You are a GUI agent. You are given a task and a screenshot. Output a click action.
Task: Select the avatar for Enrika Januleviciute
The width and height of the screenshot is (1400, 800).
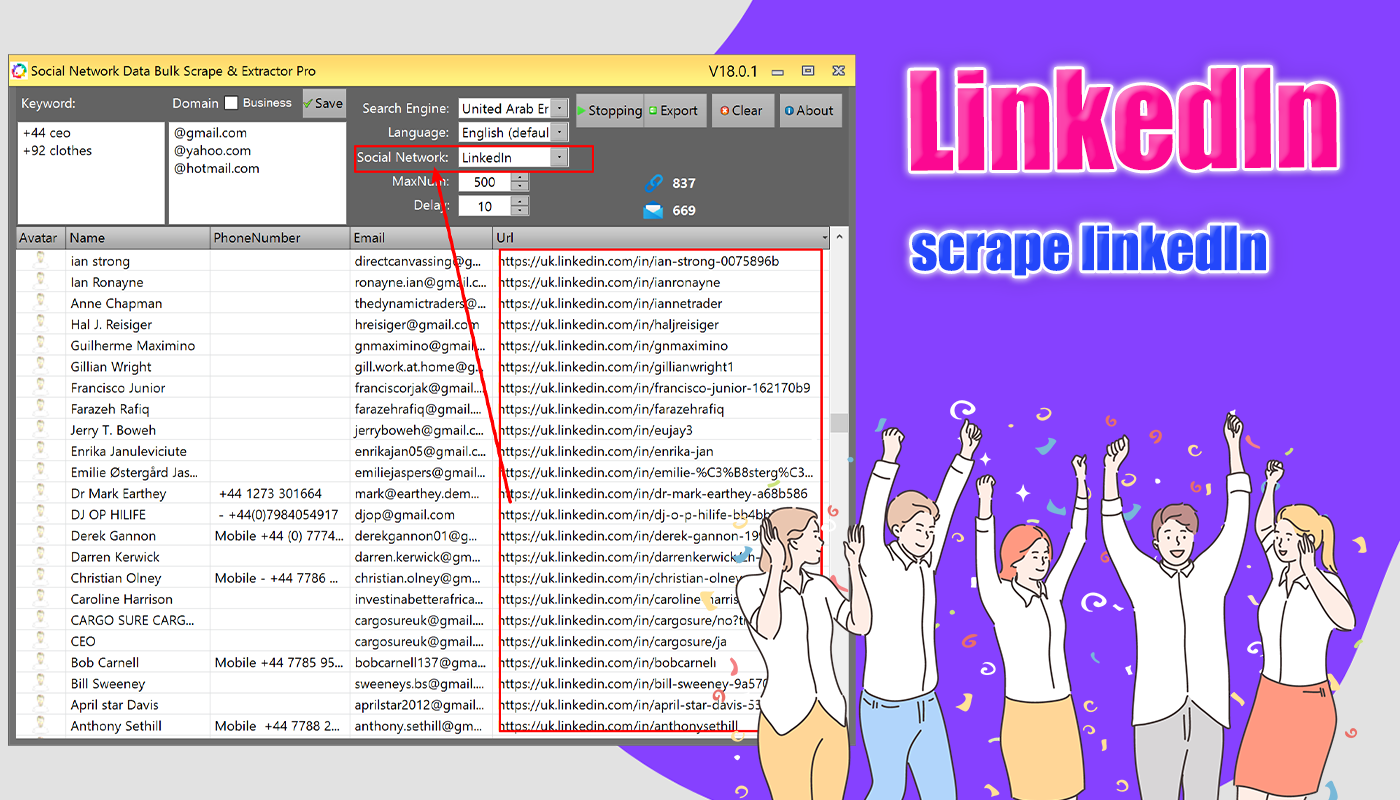(41, 451)
